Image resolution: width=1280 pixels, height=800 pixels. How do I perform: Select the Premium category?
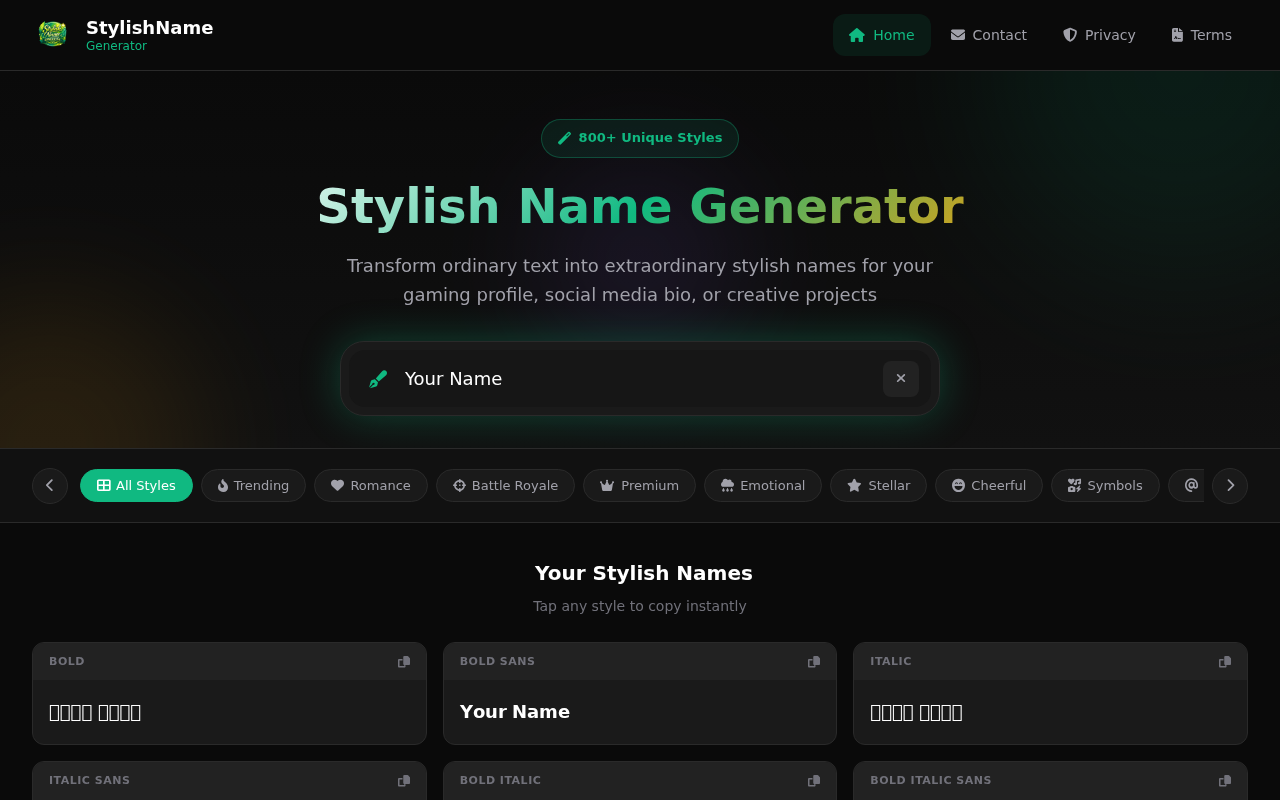[x=639, y=486]
